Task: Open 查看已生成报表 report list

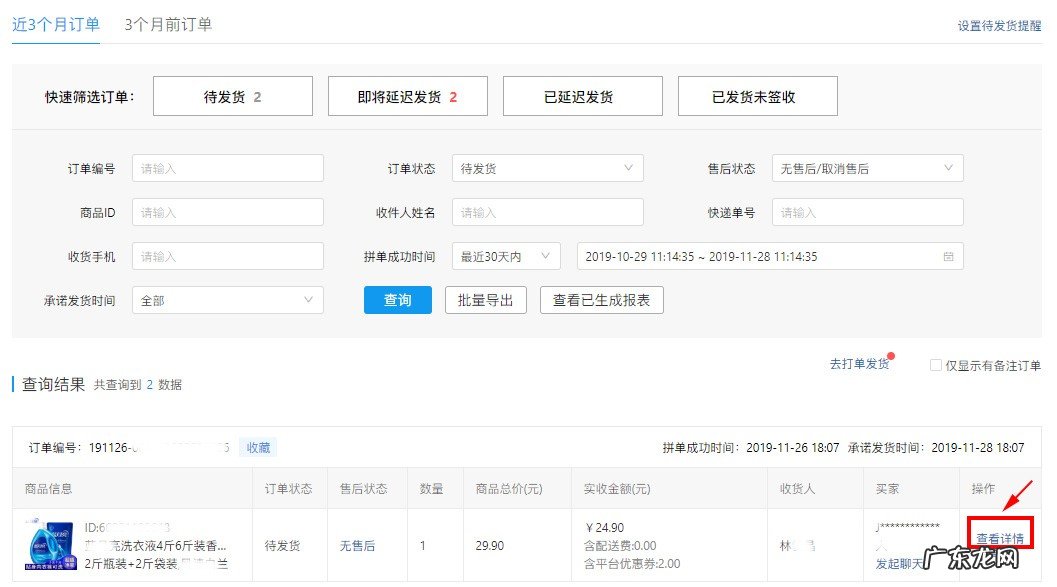Action: (601, 299)
